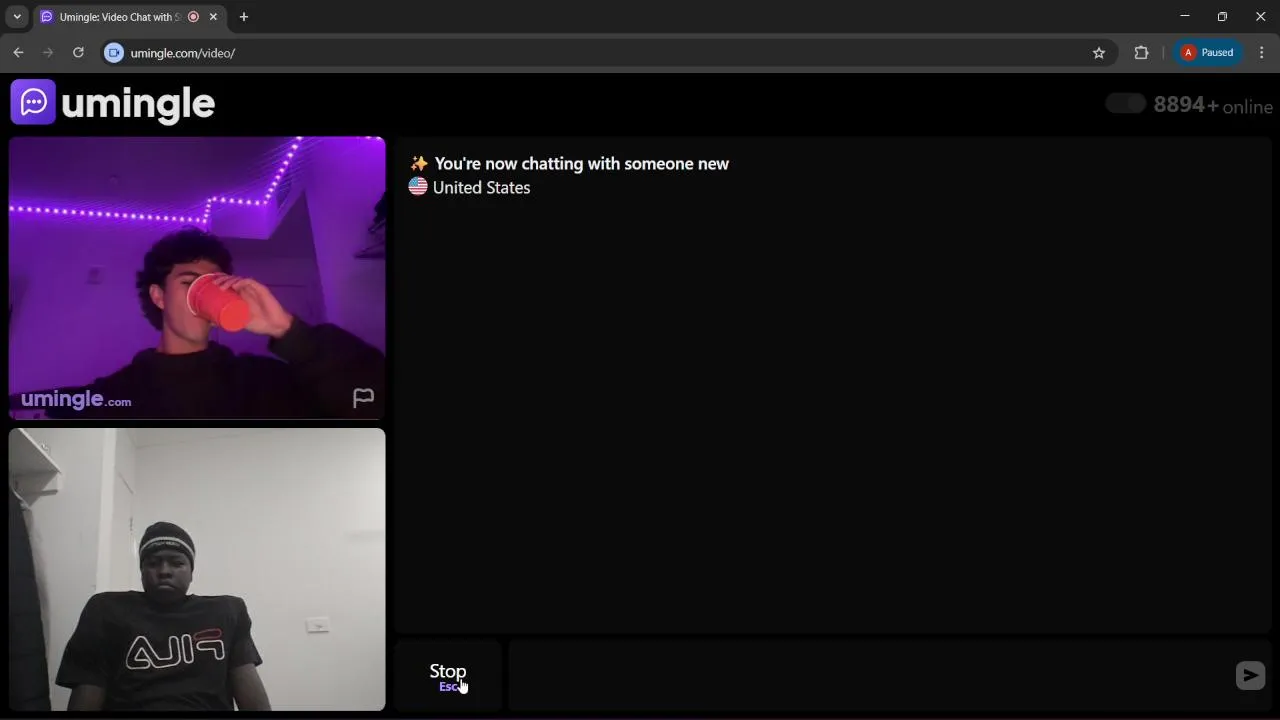Click the Umingle chat bubble logo icon
This screenshot has height=720, width=1280.
[33, 102]
